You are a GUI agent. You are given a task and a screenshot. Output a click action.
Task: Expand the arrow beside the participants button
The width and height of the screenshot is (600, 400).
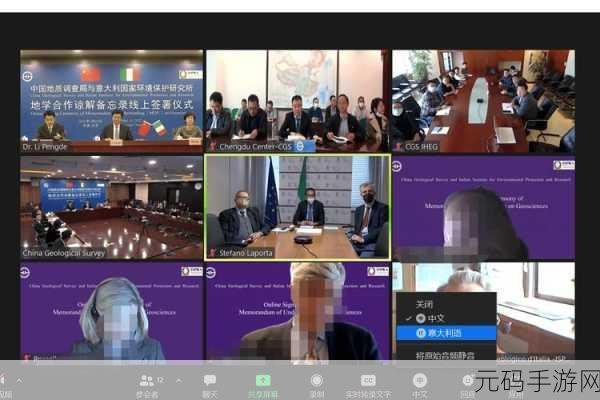point(178,380)
